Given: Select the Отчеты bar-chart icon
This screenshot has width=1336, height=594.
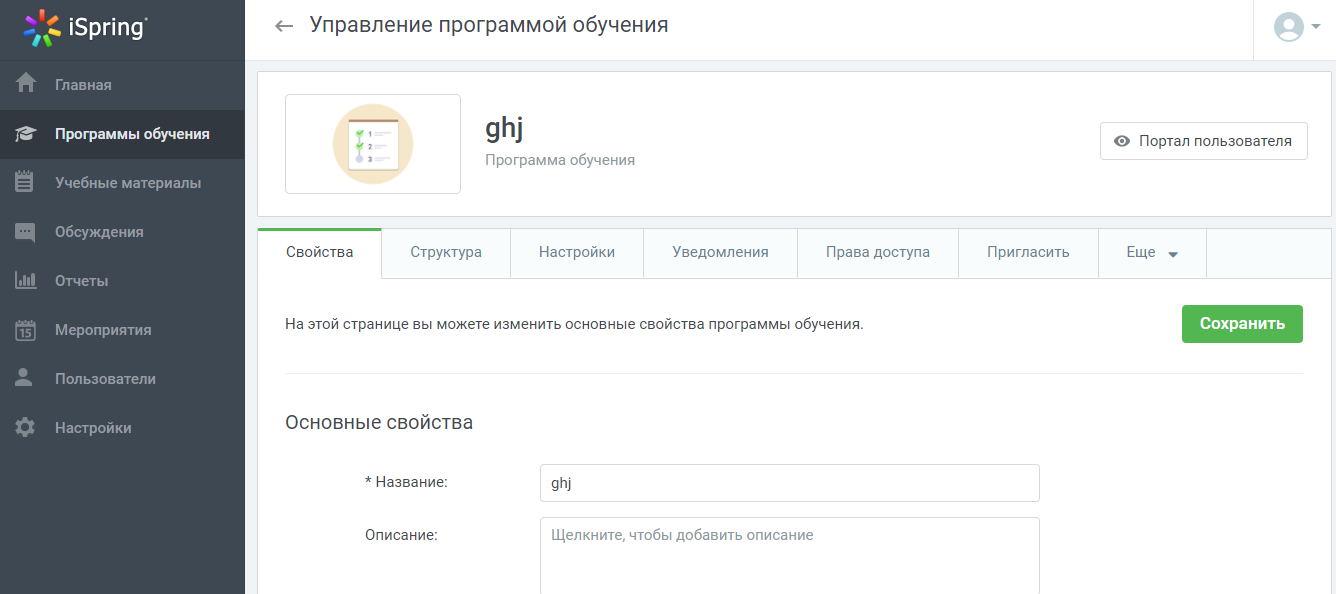Looking at the screenshot, I should coord(26,280).
